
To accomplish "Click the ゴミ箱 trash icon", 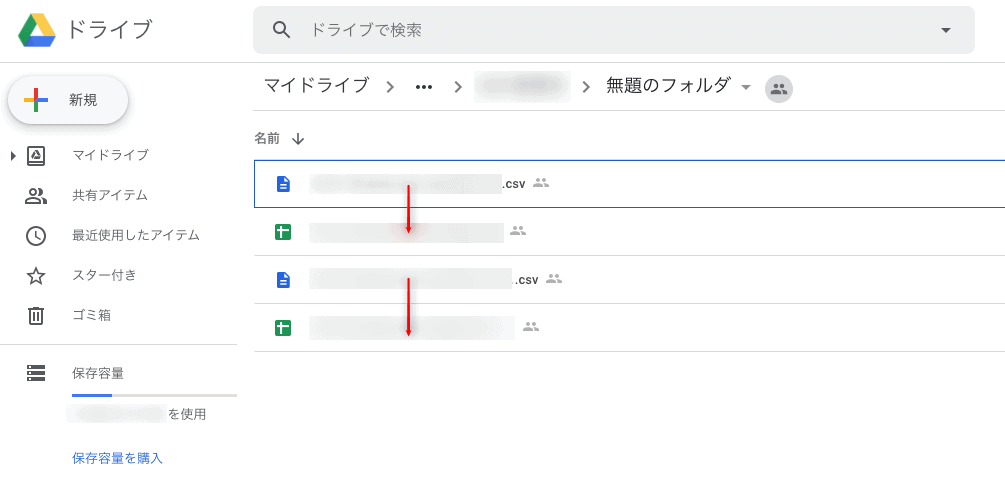I will [x=36, y=315].
